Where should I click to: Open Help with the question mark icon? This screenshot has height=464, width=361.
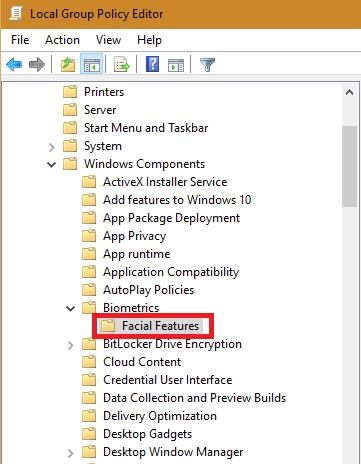click(x=152, y=64)
